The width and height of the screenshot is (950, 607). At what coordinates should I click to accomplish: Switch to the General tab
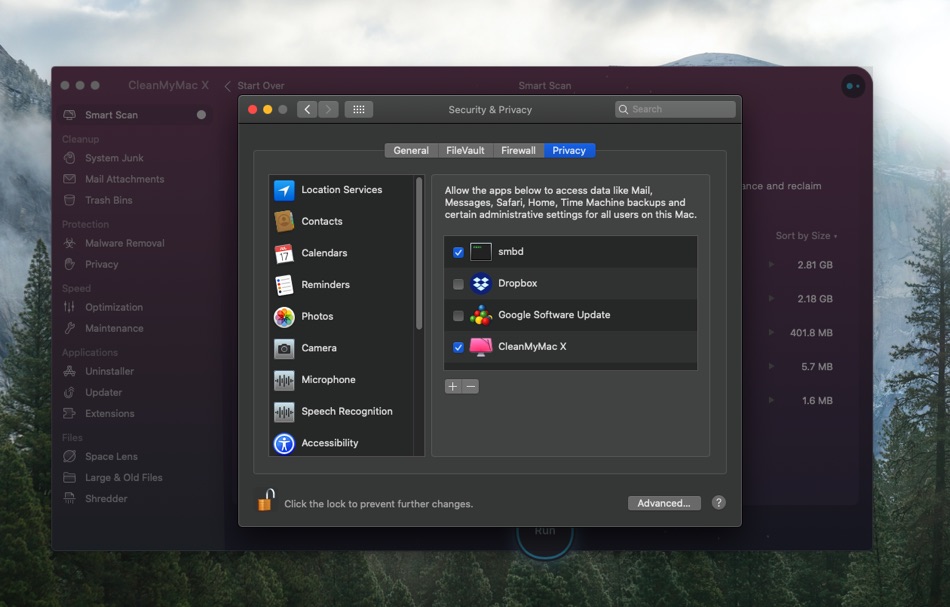click(x=411, y=150)
